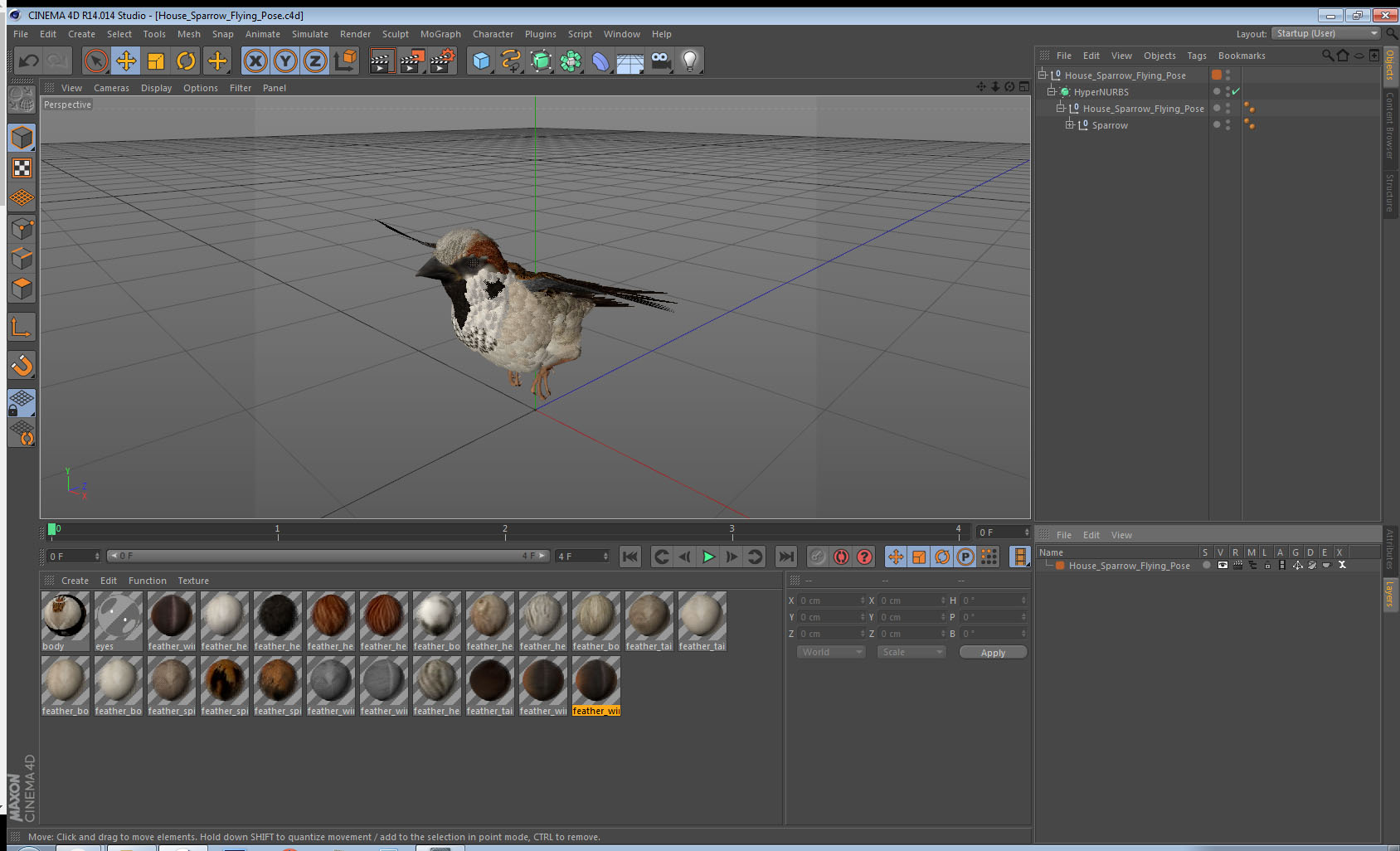Screen dimensions: 1400x851
Task: Go to end of animation
Action: point(786,557)
